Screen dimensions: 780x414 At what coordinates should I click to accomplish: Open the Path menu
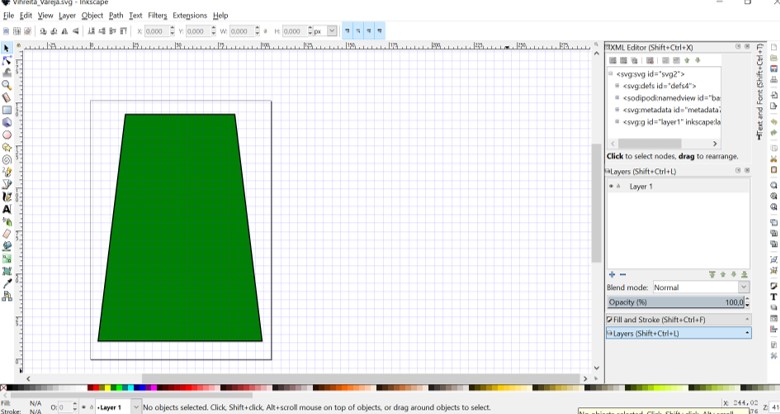[116, 15]
